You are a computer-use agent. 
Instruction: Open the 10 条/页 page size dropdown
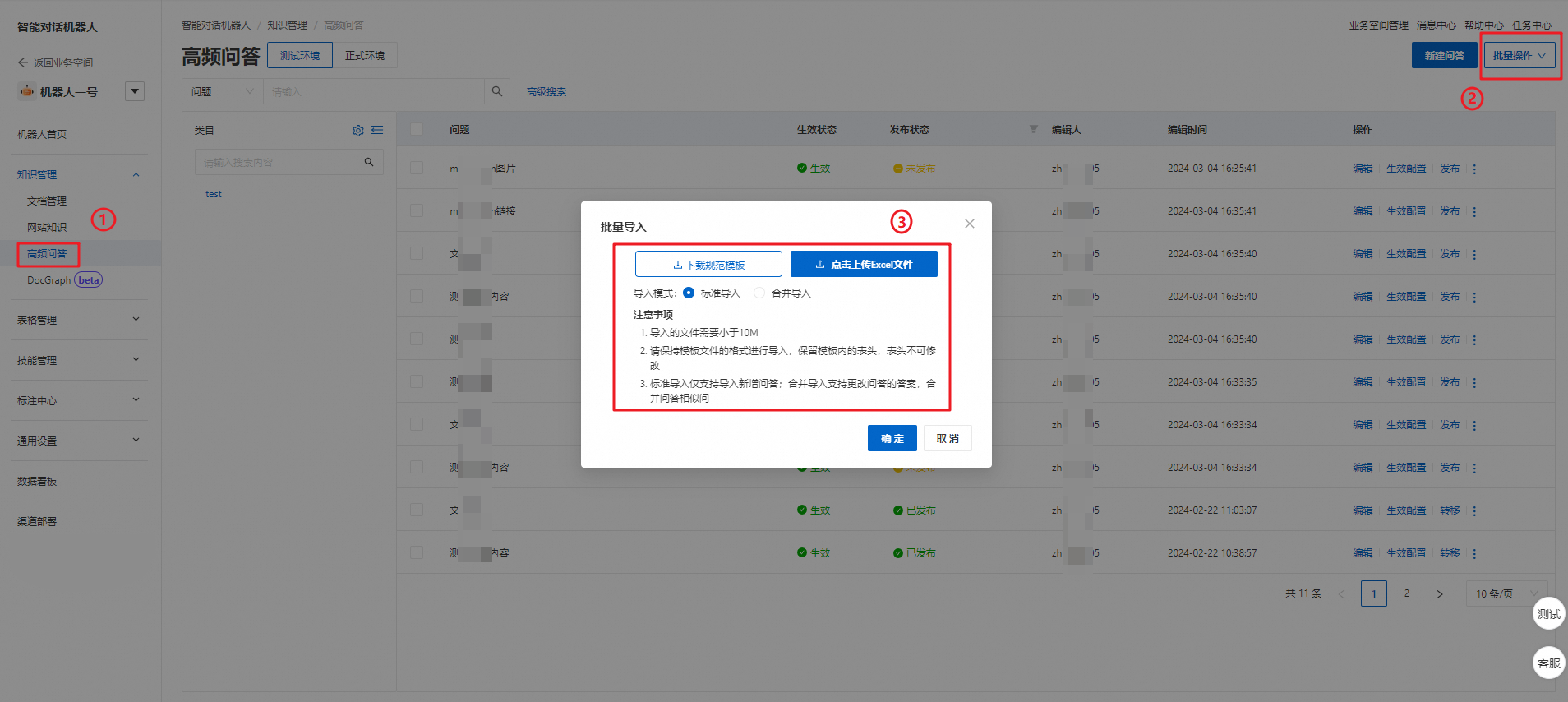pyautogui.click(x=1506, y=593)
